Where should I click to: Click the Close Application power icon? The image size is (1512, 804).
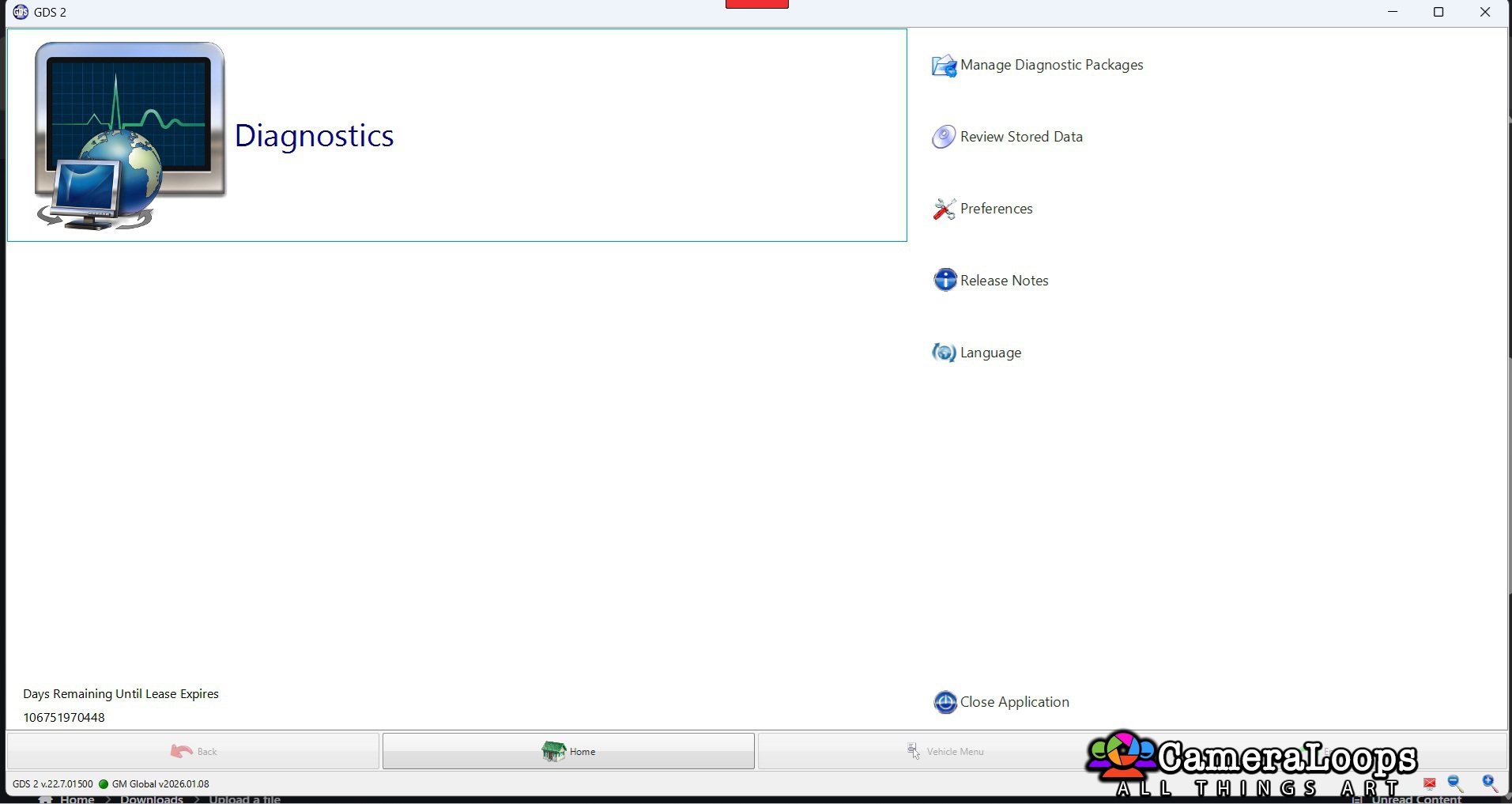click(x=945, y=702)
